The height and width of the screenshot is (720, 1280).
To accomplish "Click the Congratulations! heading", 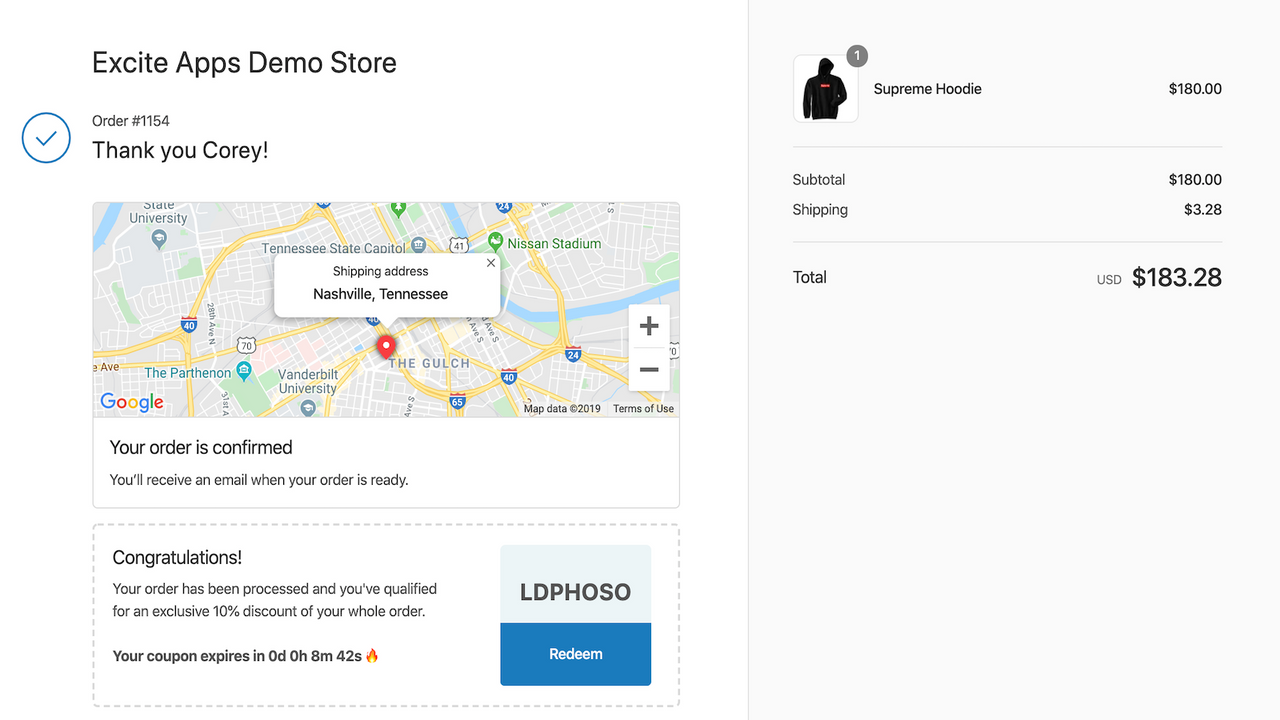I will click(x=177, y=558).
